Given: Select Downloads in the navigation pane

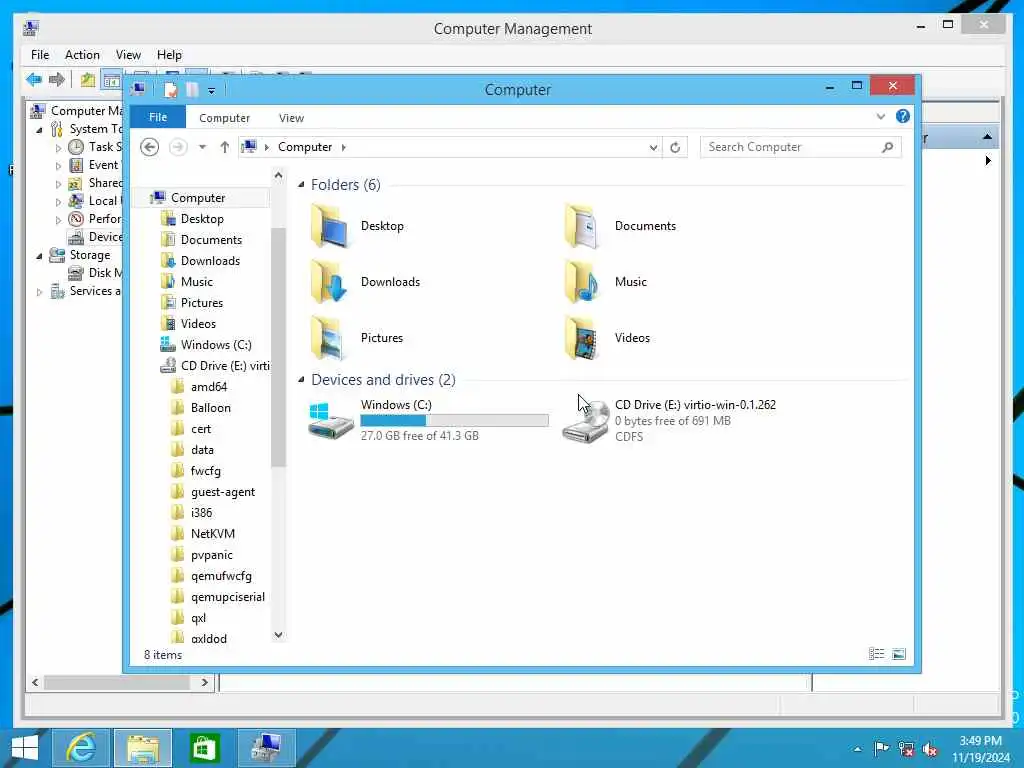Looking at the screenshot, I should coord(210,261).
